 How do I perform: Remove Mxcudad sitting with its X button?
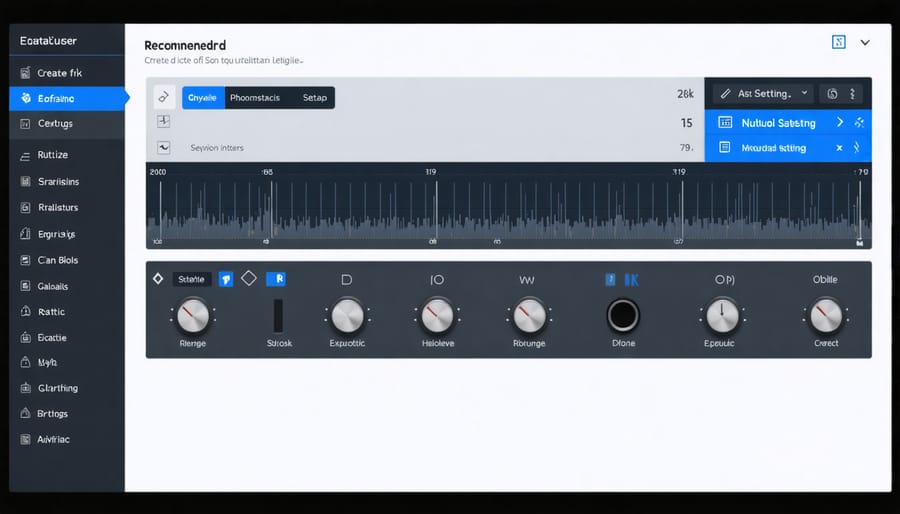pos(839,148)
